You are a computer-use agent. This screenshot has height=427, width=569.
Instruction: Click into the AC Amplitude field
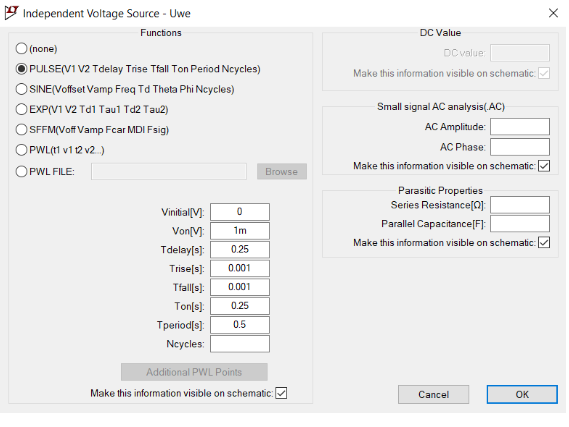(520, 127)
